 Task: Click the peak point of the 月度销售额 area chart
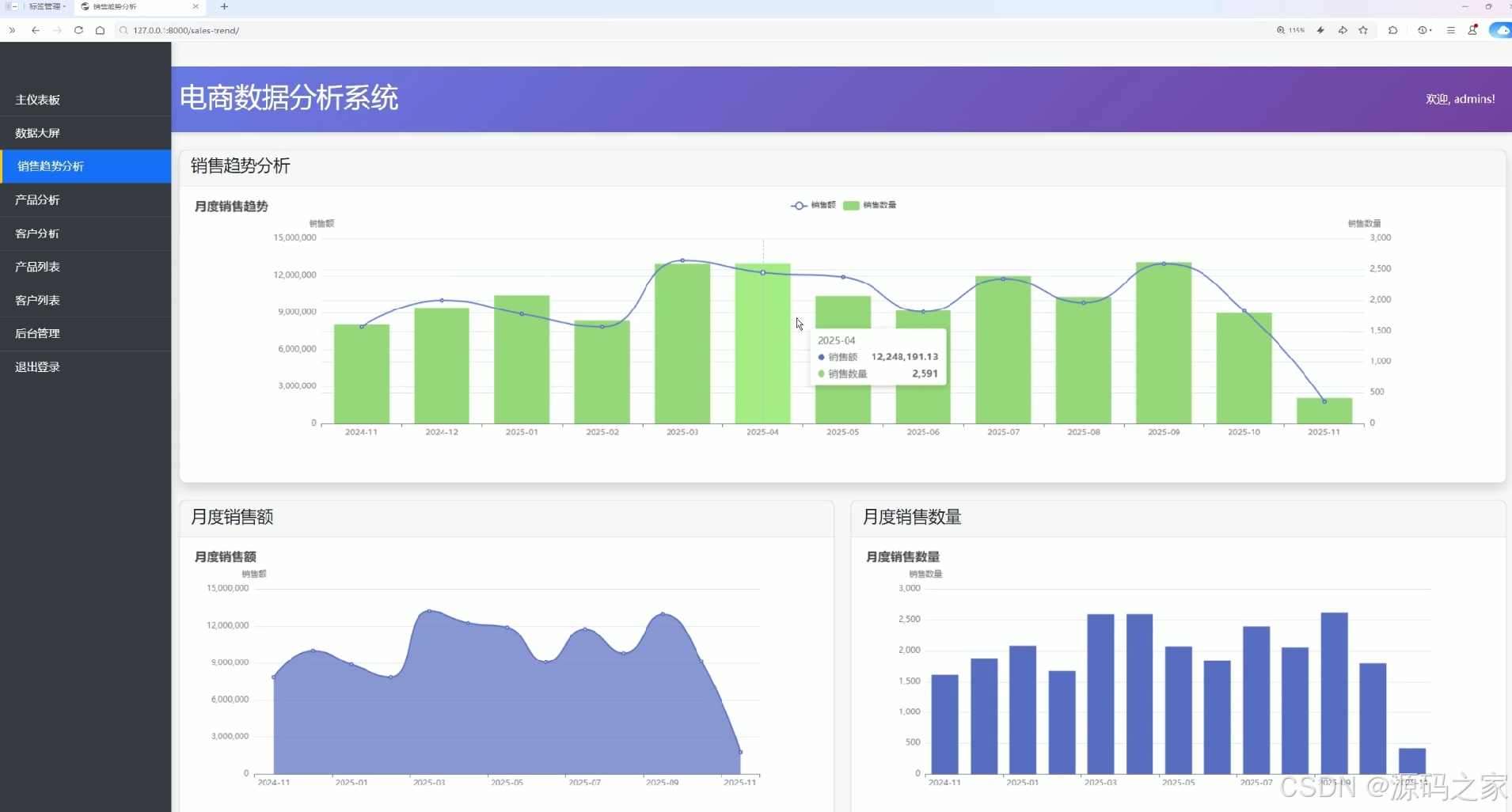click(x=429, y=611)
